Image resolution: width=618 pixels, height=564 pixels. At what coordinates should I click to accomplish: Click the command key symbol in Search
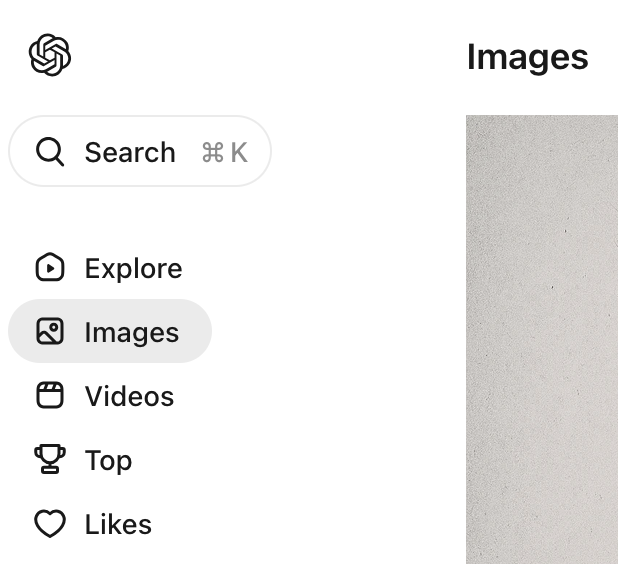(212, 152)
